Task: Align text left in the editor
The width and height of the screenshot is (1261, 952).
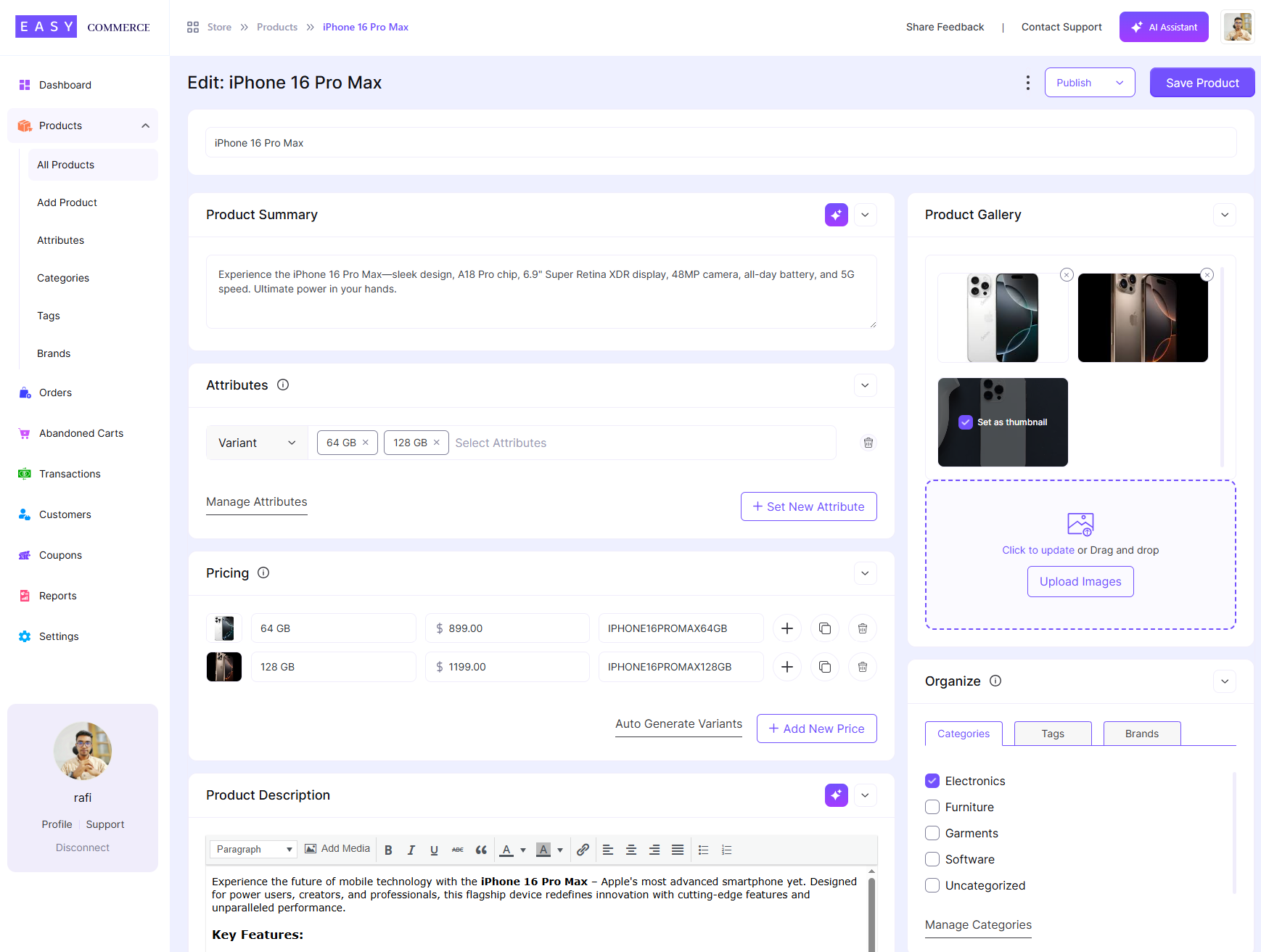Action: pos(608,850)
